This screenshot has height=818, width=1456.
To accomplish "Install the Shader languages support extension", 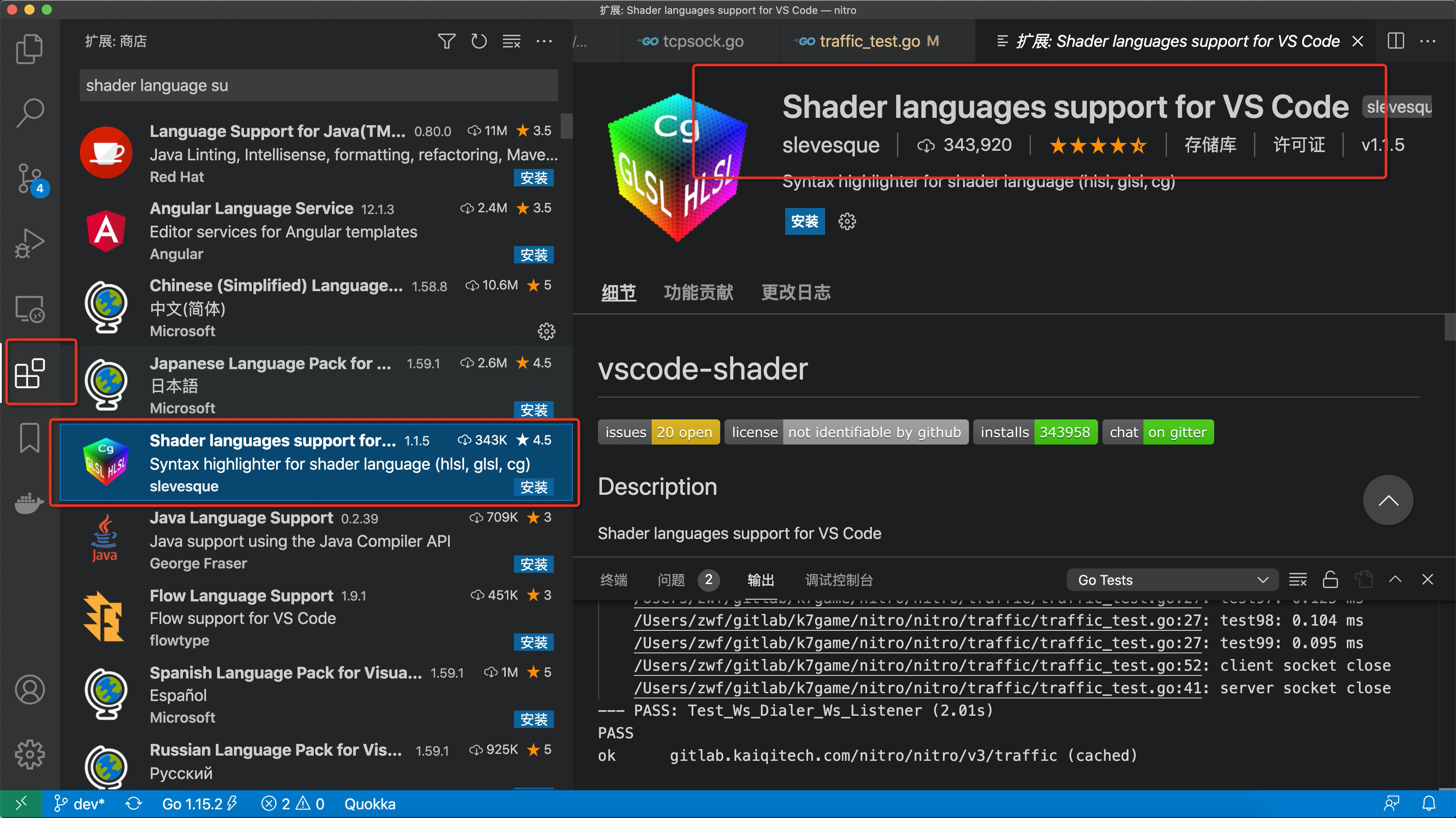I will 804,221.
